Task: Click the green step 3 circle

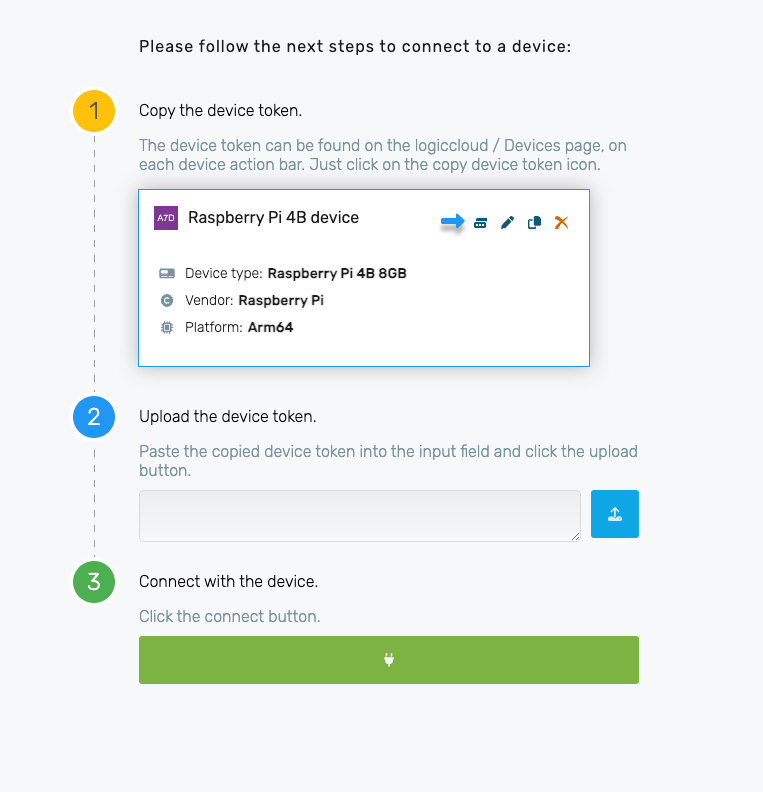Action: click(x=94, y=582)
